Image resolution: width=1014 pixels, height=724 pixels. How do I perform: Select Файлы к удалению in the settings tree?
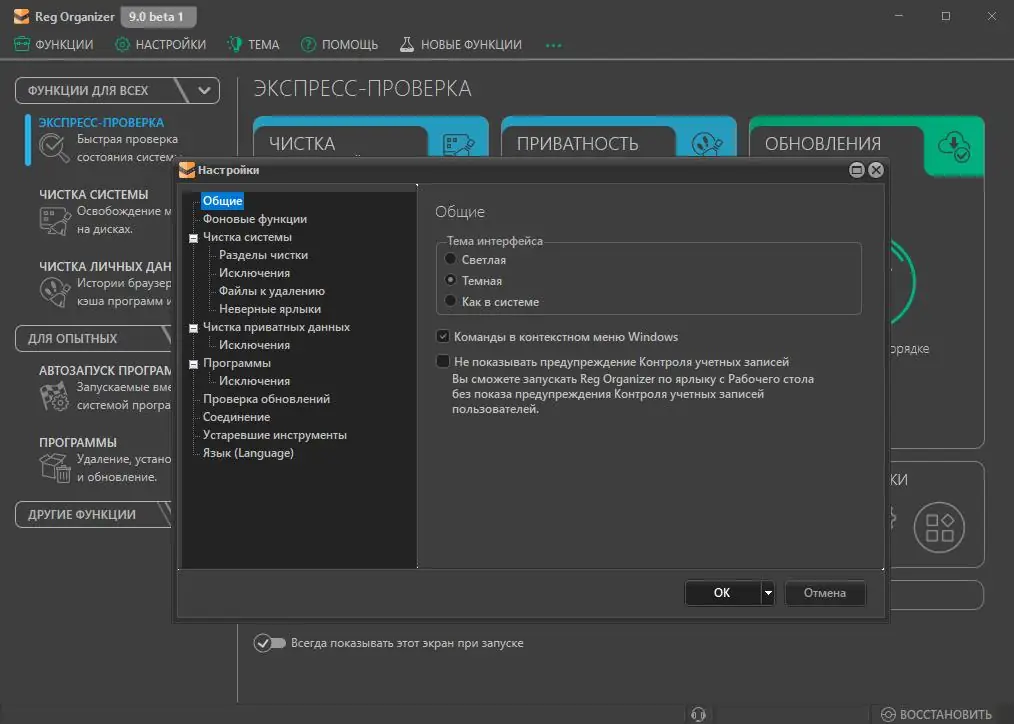[272, 292]
